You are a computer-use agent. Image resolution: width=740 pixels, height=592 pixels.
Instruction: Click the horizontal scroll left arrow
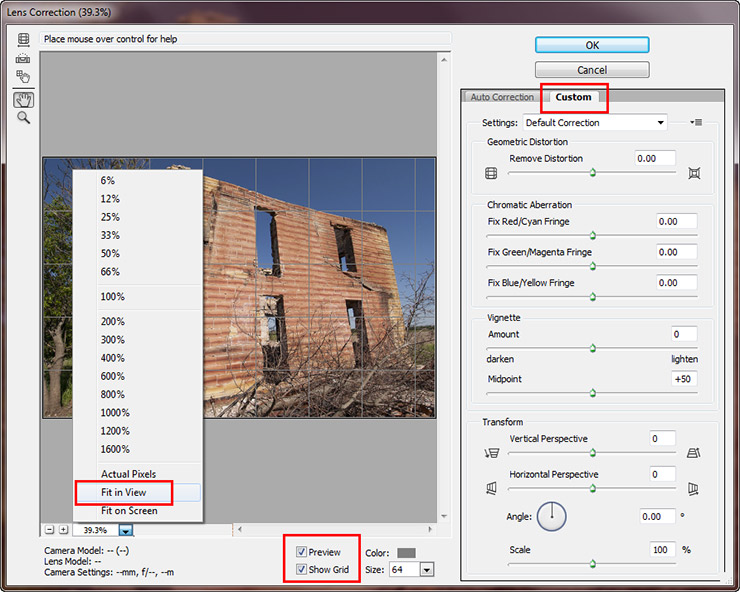tap(240, 529)
